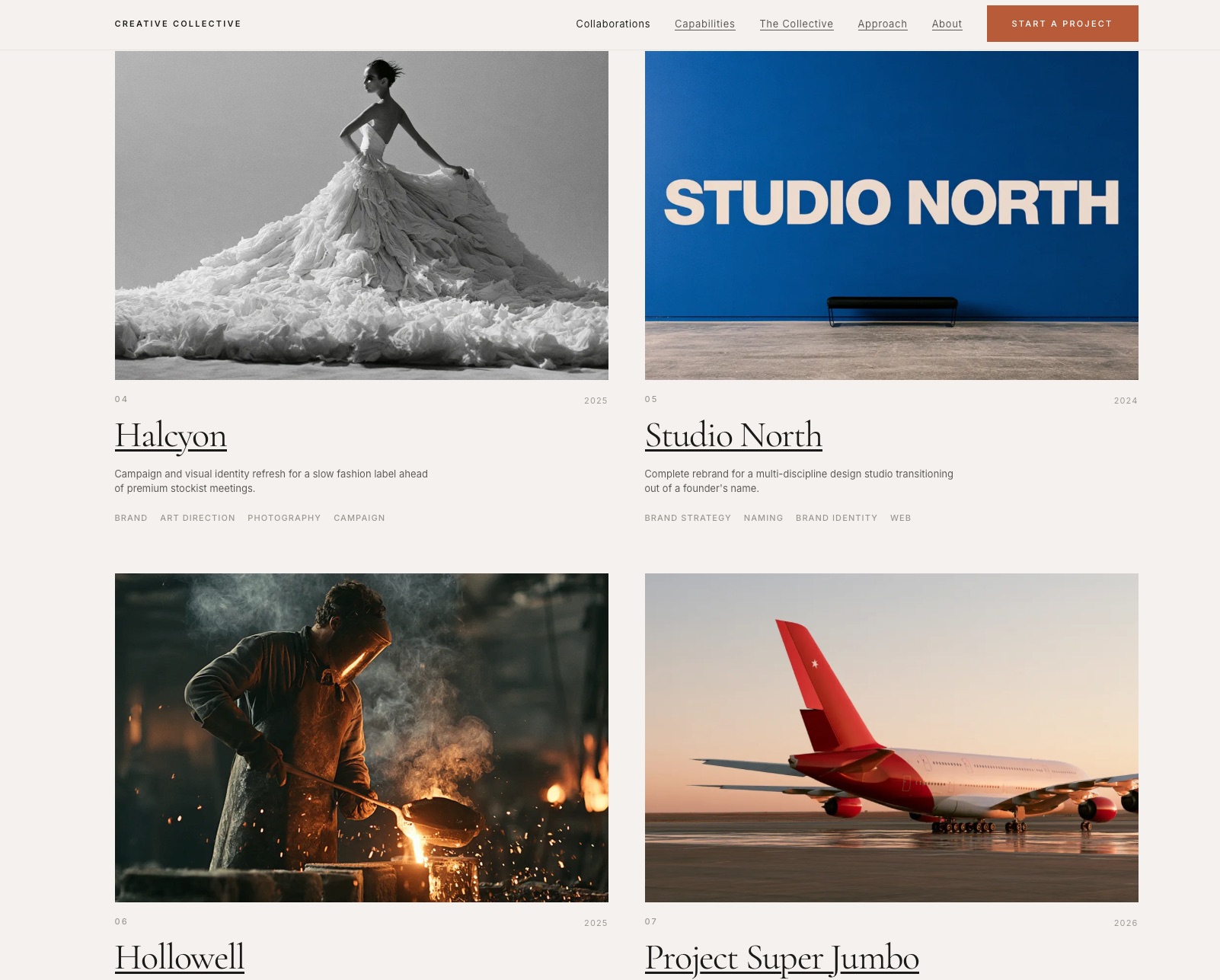Click the PHOTOGRAPHY tag under Halcyon
This screenshot has width=1220, height=980.
tap(284, 518)
